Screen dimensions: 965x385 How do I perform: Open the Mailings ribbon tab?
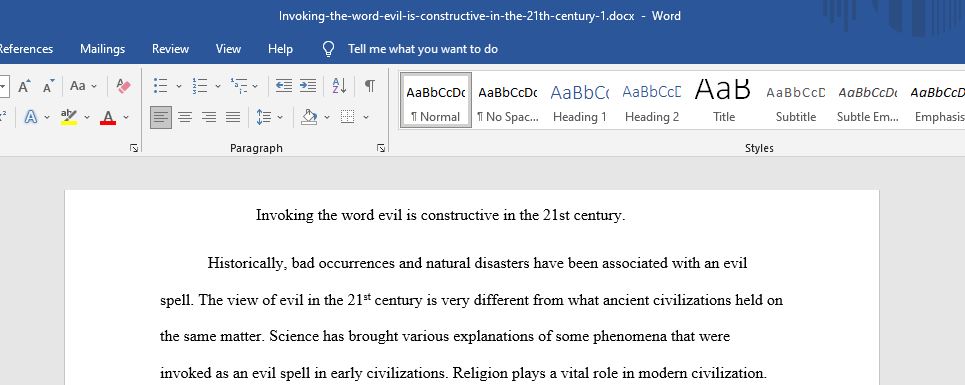click(x=102, y=49)
